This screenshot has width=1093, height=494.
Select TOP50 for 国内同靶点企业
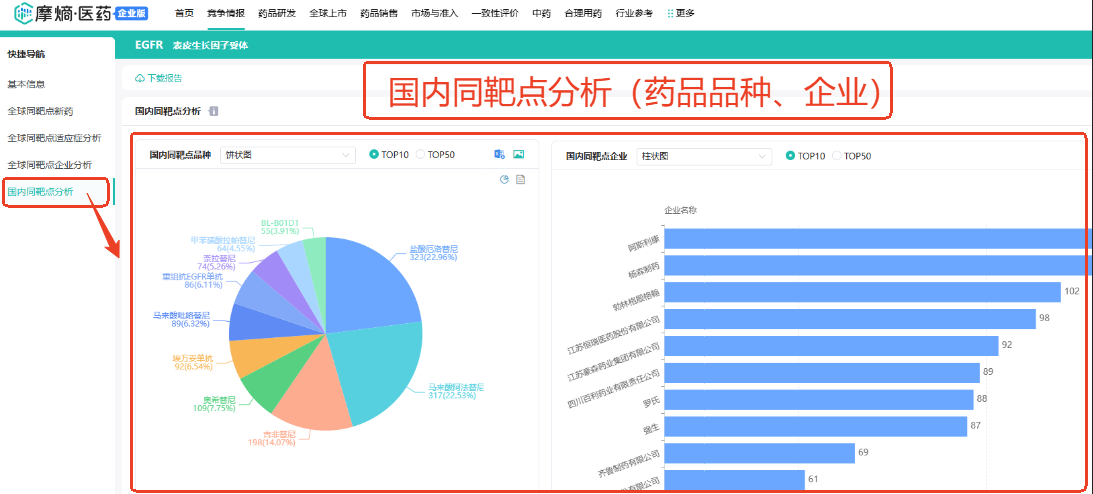(838, 156)
